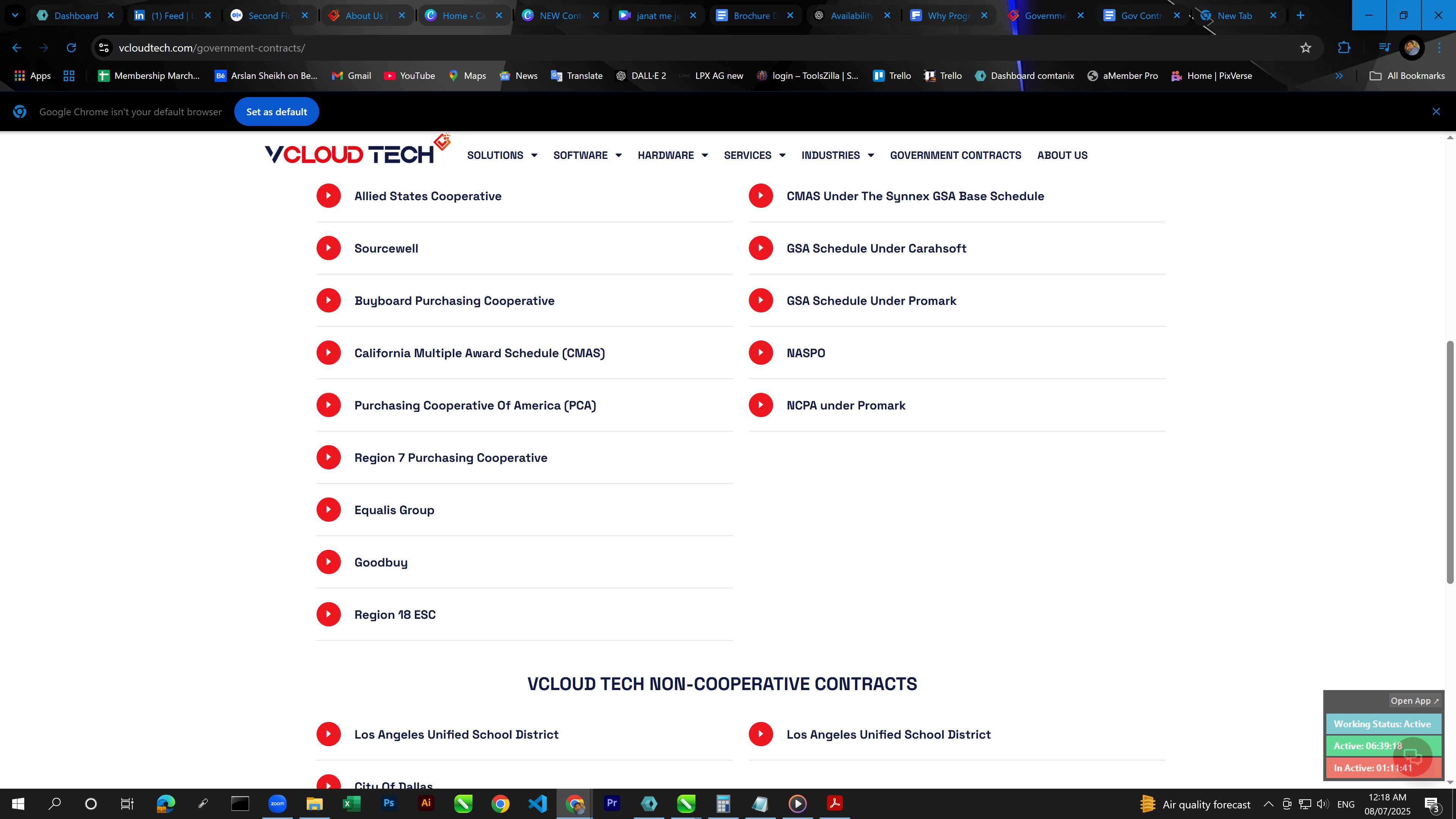Set Chrome as default browser
This screenshot has height=819, width=1456.
(276, 112)
